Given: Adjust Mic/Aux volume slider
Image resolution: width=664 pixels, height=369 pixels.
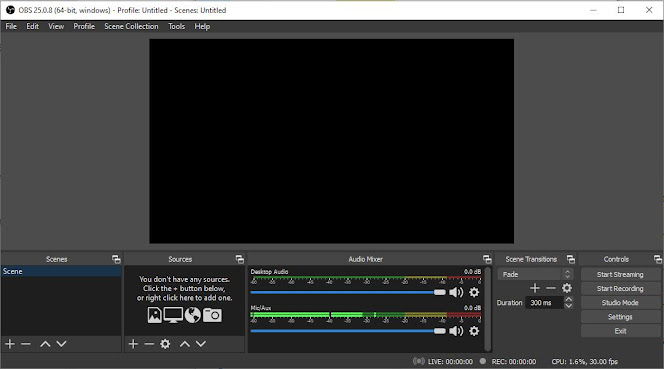Looking at the screenshot, I should [x=348, y=331].
